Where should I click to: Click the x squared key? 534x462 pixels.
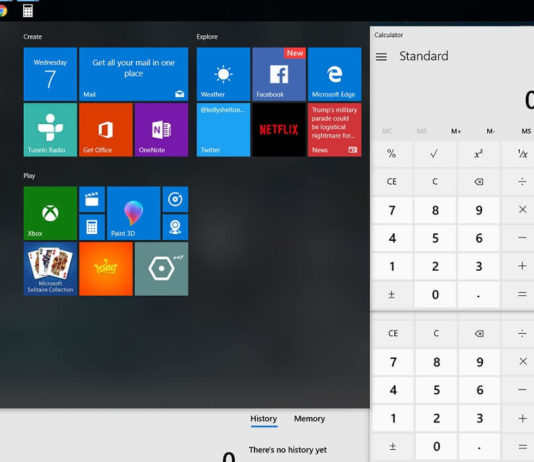[478, 154]
